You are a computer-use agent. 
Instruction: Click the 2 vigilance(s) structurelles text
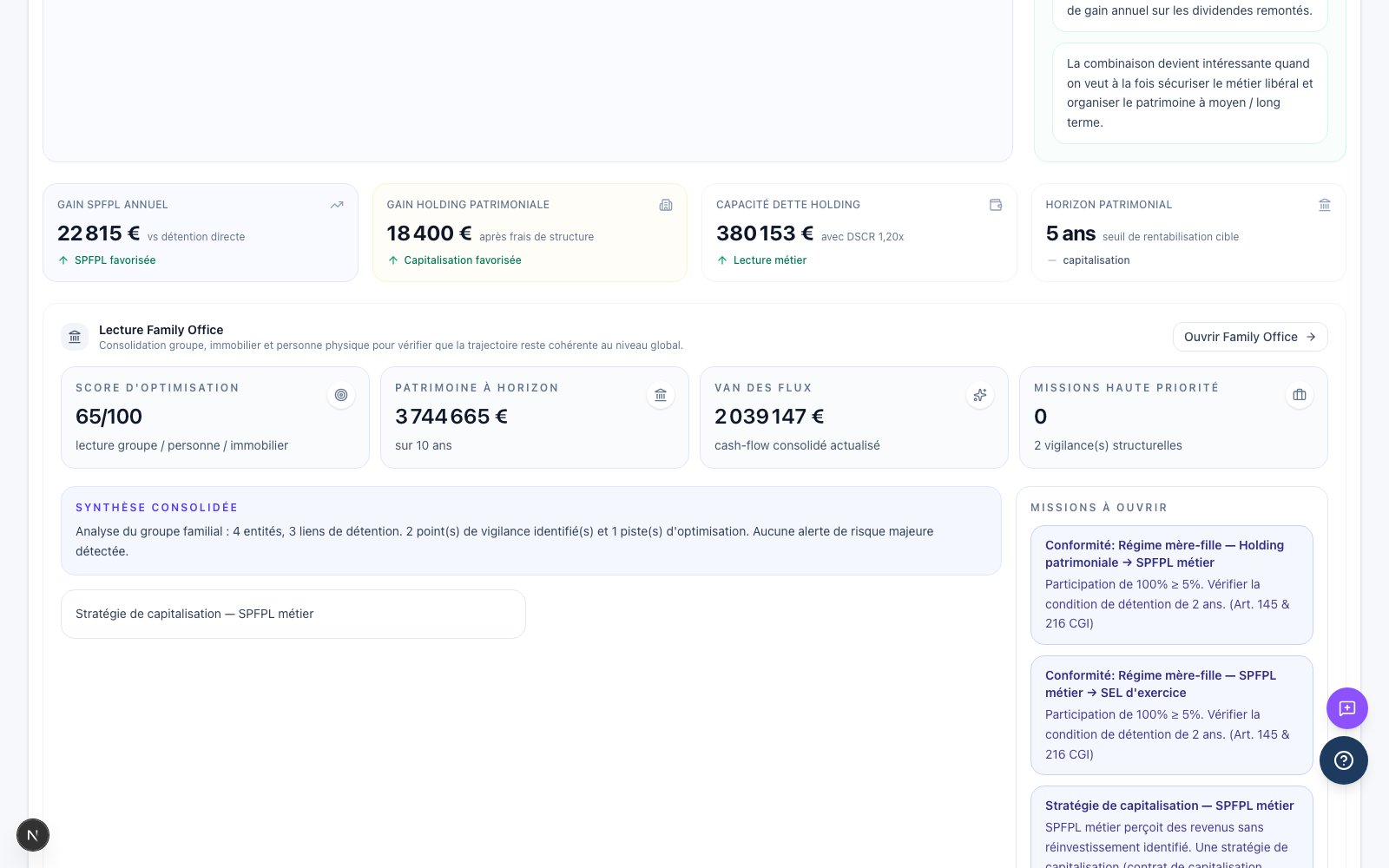[1108, 445]
